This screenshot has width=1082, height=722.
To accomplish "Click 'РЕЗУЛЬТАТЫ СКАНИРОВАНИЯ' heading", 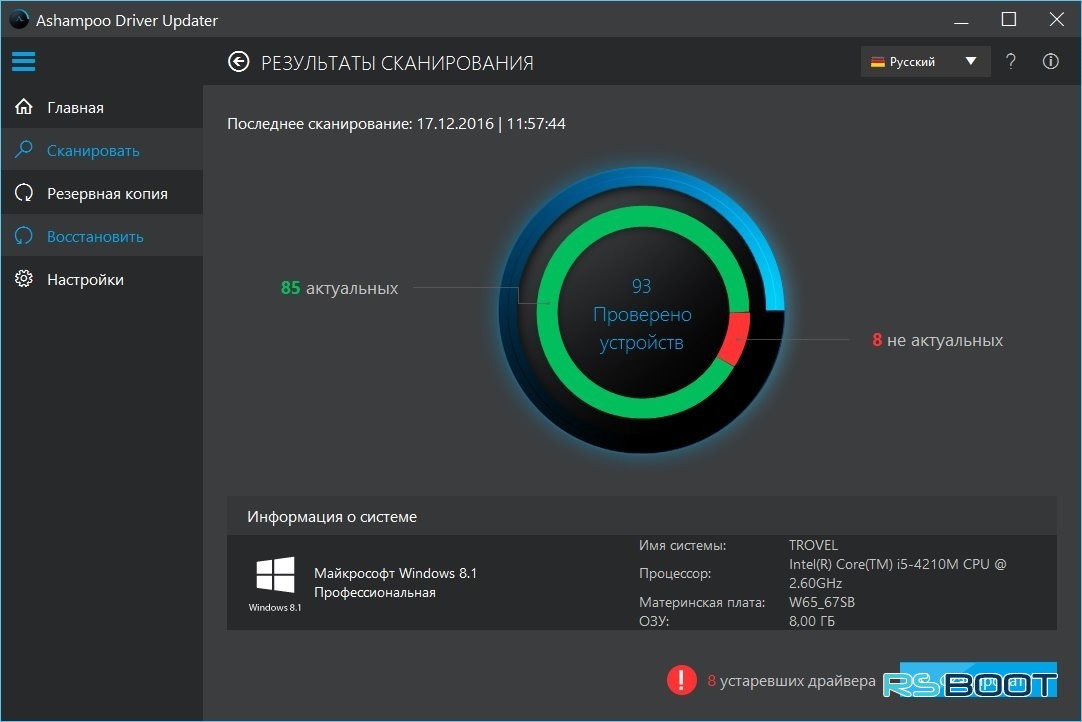I will click(x=397, y=63).
